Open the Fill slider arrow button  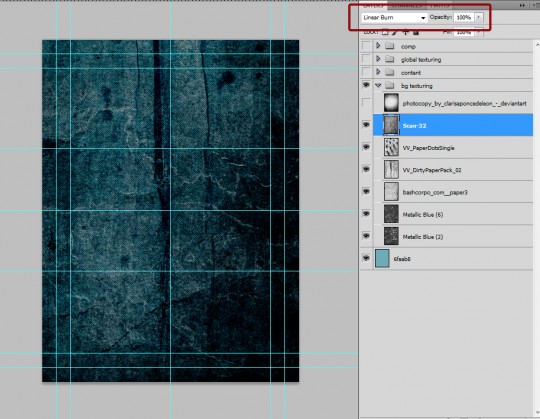[479, 33]
